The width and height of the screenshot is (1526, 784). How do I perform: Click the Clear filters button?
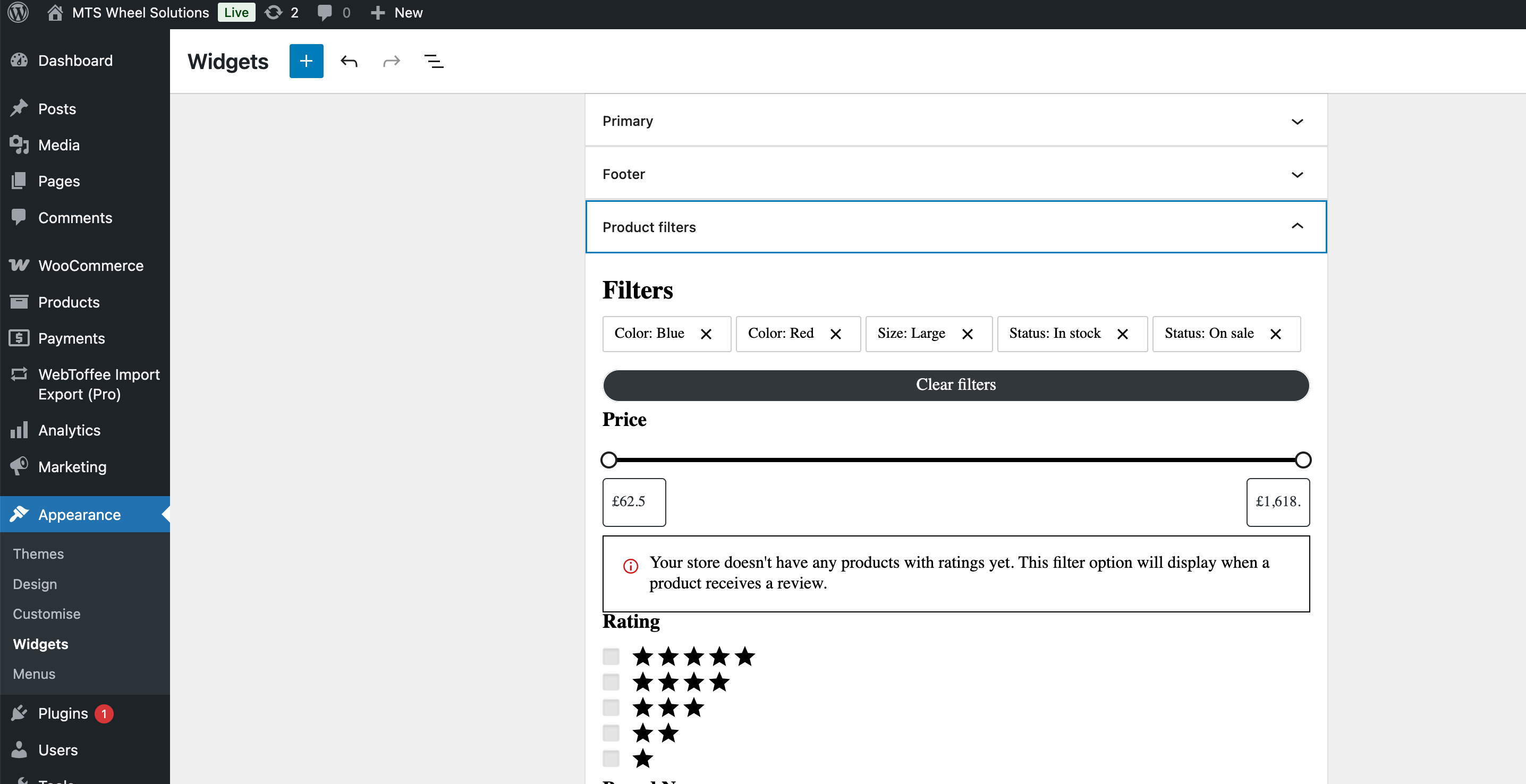pyautogui.click(x=955, y=385)
